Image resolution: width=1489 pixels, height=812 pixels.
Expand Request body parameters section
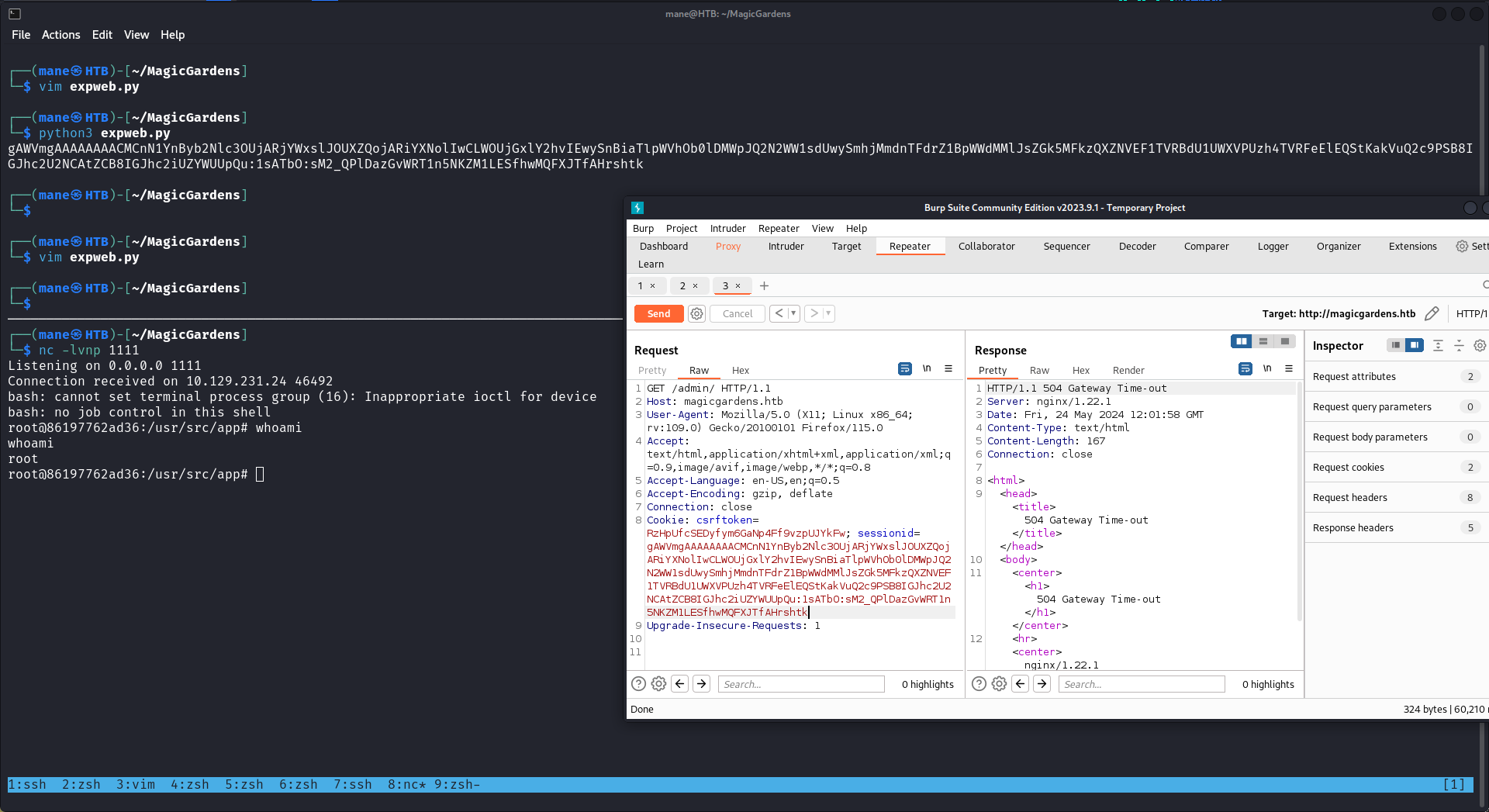[1396, 437]
